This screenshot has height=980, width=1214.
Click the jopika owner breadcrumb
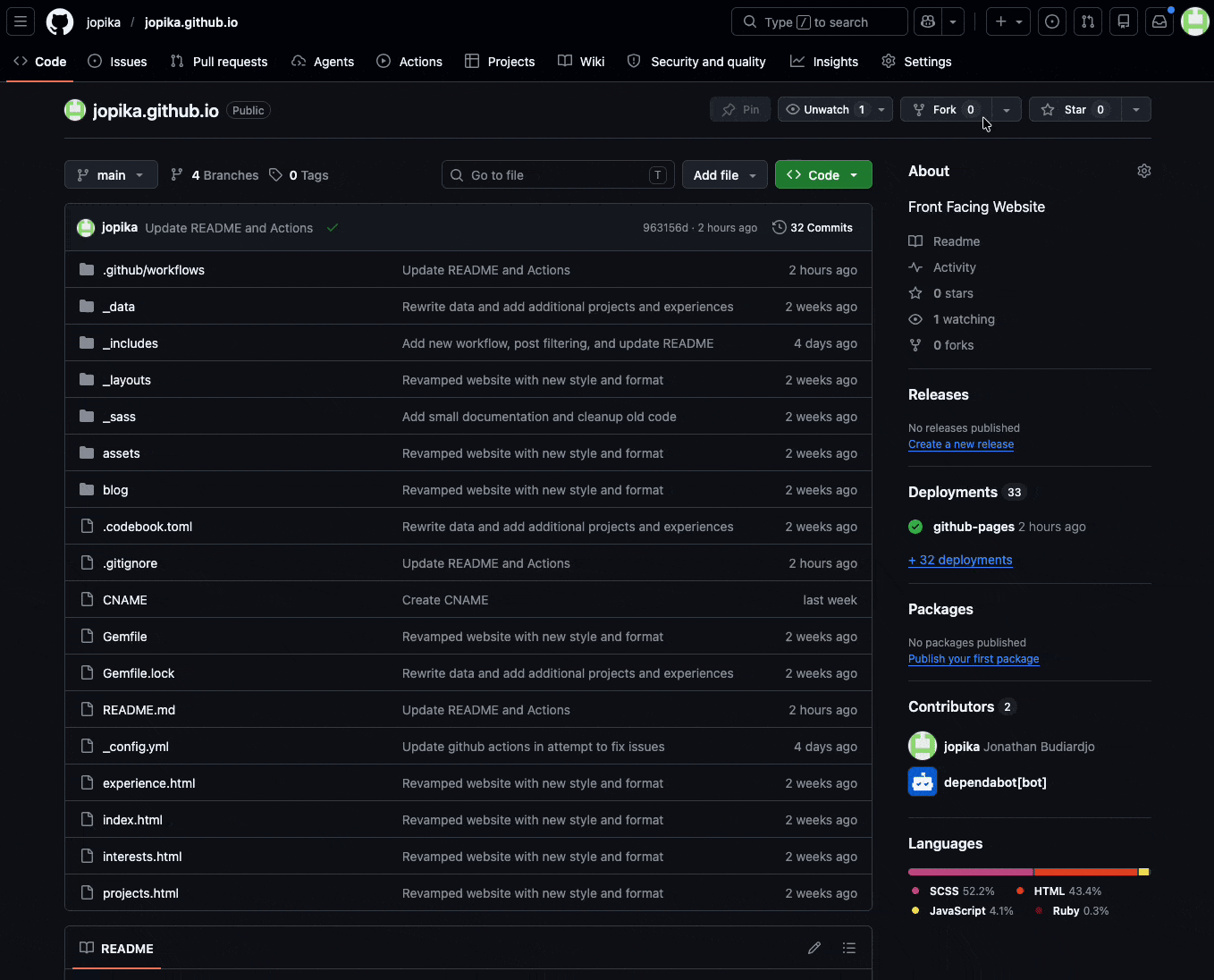tap(104, 22)
